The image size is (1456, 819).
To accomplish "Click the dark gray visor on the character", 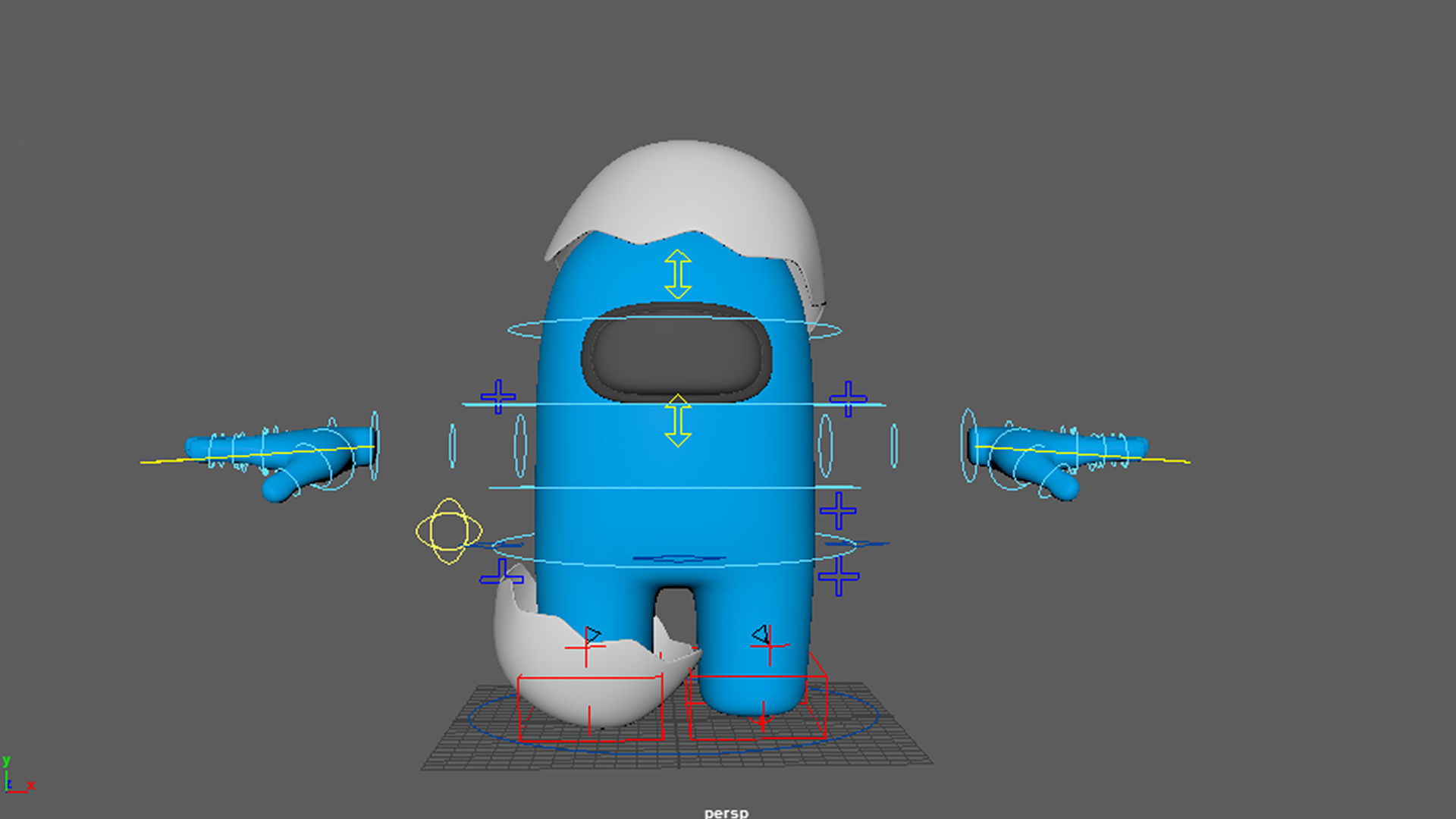I will click(x=676, y=353).
